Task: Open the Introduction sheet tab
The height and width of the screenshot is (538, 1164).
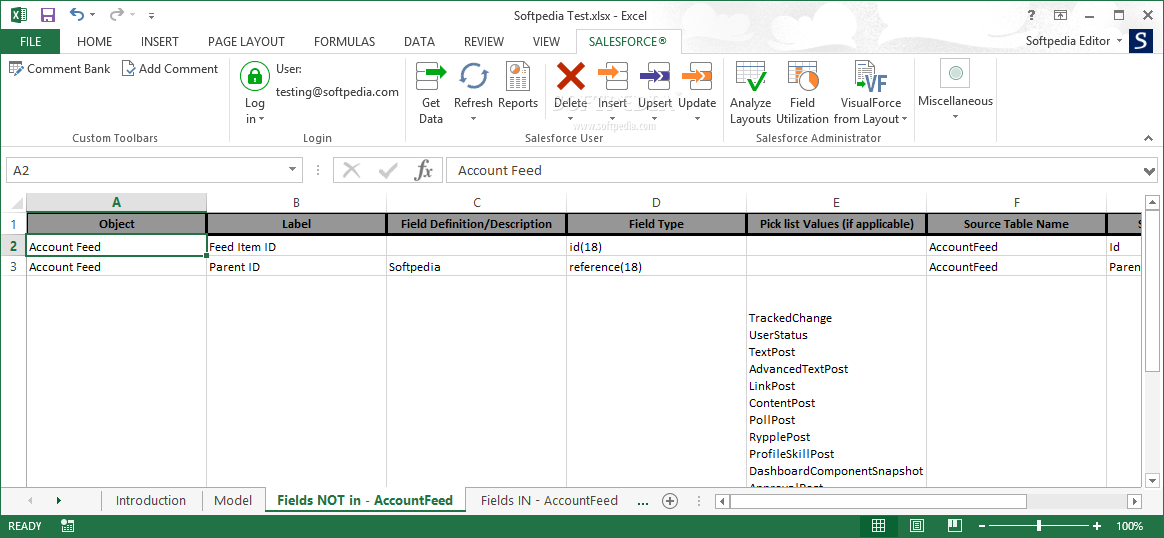Action: tap(151, 500)
